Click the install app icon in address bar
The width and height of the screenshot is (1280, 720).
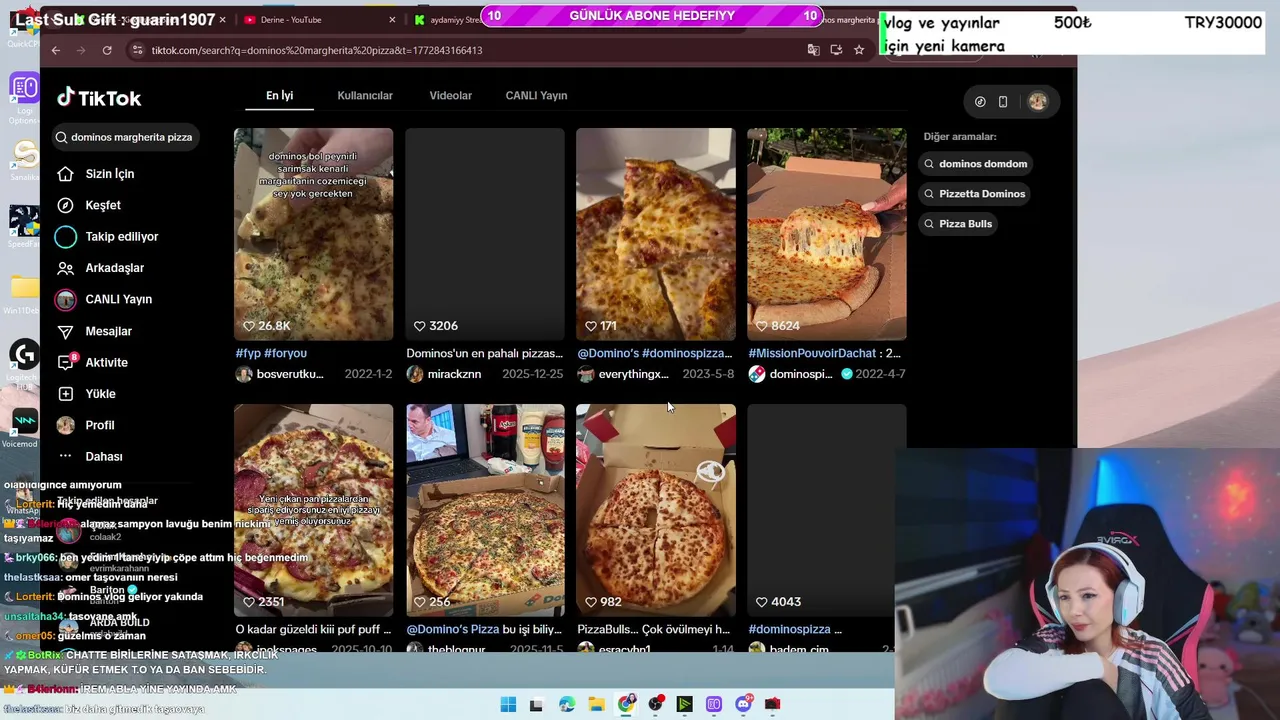click(836, 50)
